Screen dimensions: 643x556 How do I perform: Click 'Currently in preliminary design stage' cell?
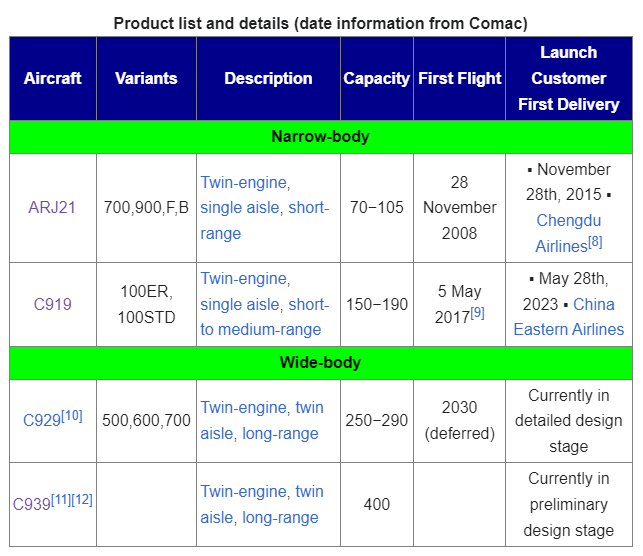click(x=569, y=504)
